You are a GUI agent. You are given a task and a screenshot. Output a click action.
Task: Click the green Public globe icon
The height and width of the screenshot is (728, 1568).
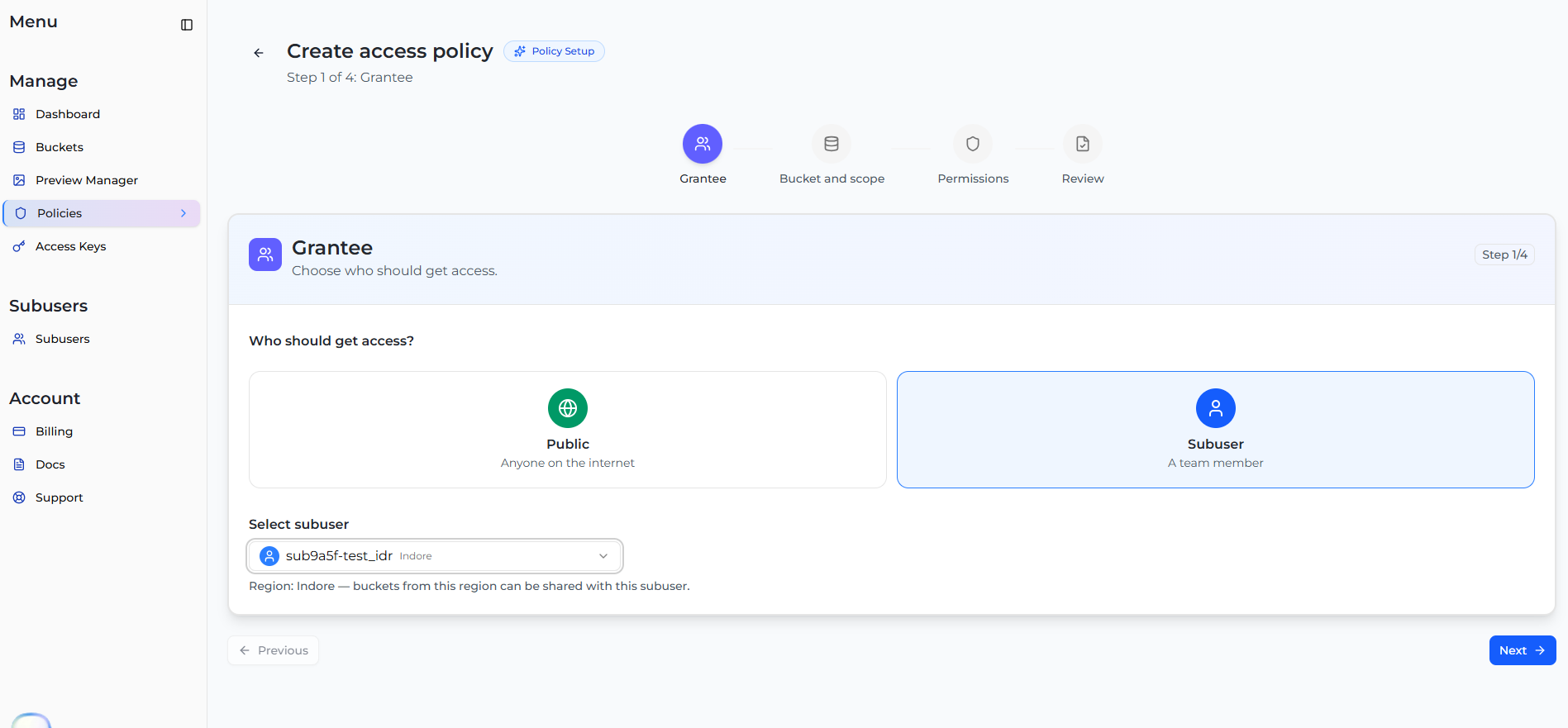(x=568, y=408)
